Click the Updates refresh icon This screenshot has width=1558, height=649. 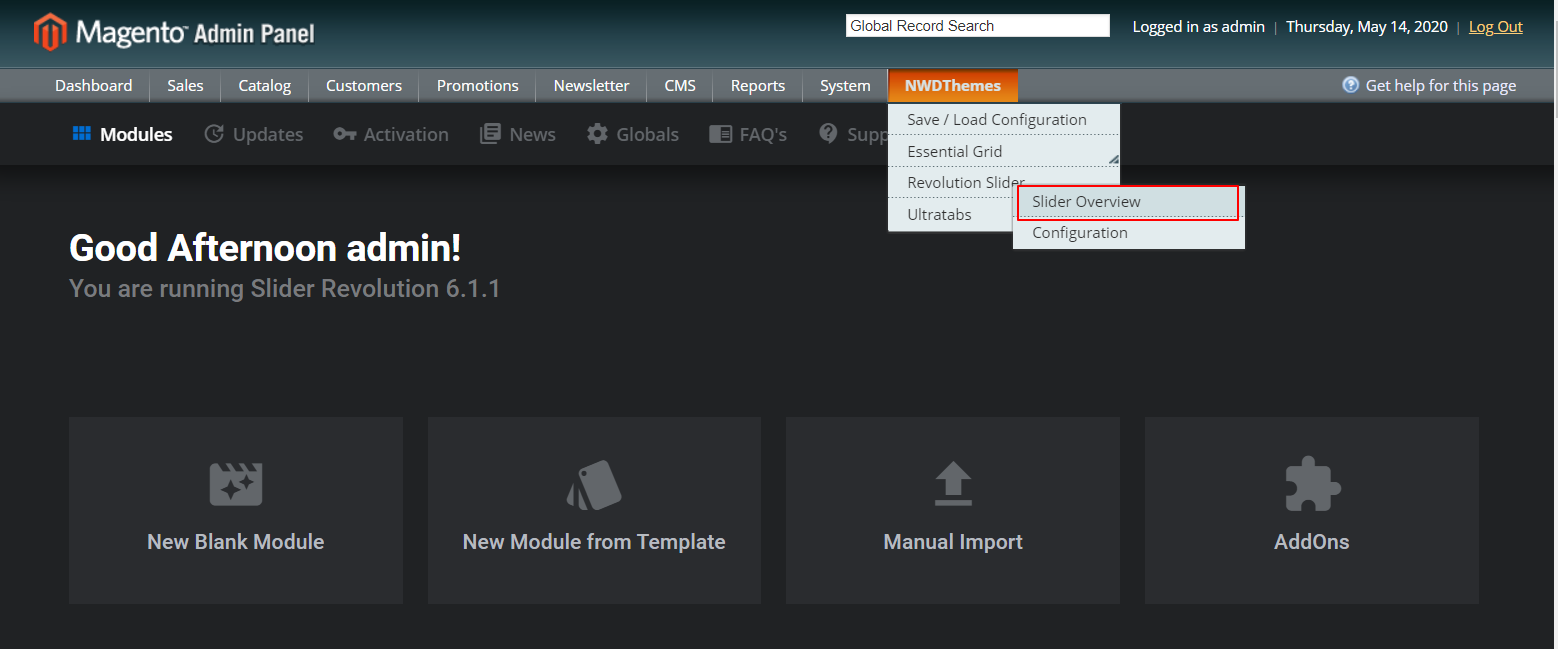click(214, 134)
